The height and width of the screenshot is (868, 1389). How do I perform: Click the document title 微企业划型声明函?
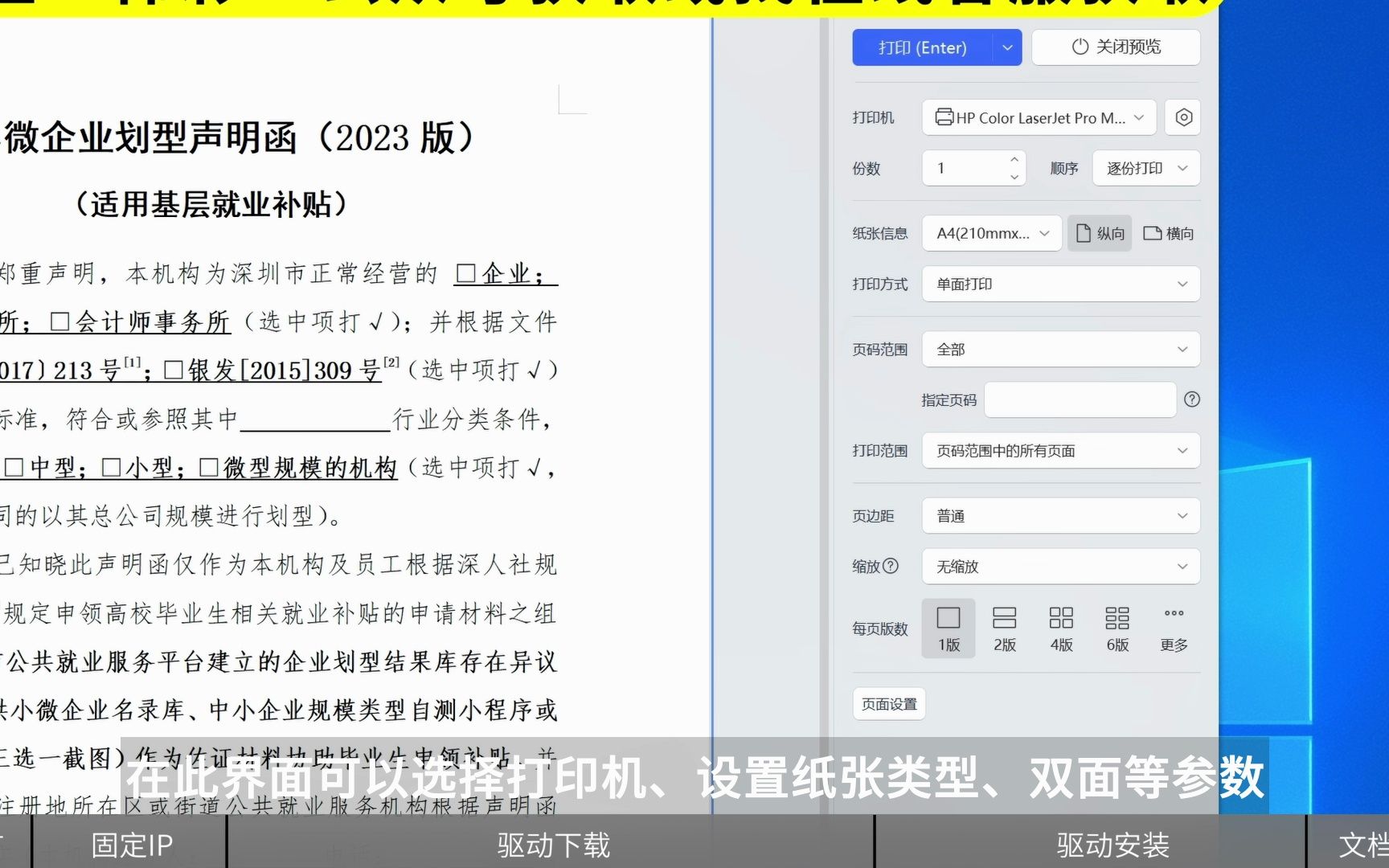pos(151,138)
